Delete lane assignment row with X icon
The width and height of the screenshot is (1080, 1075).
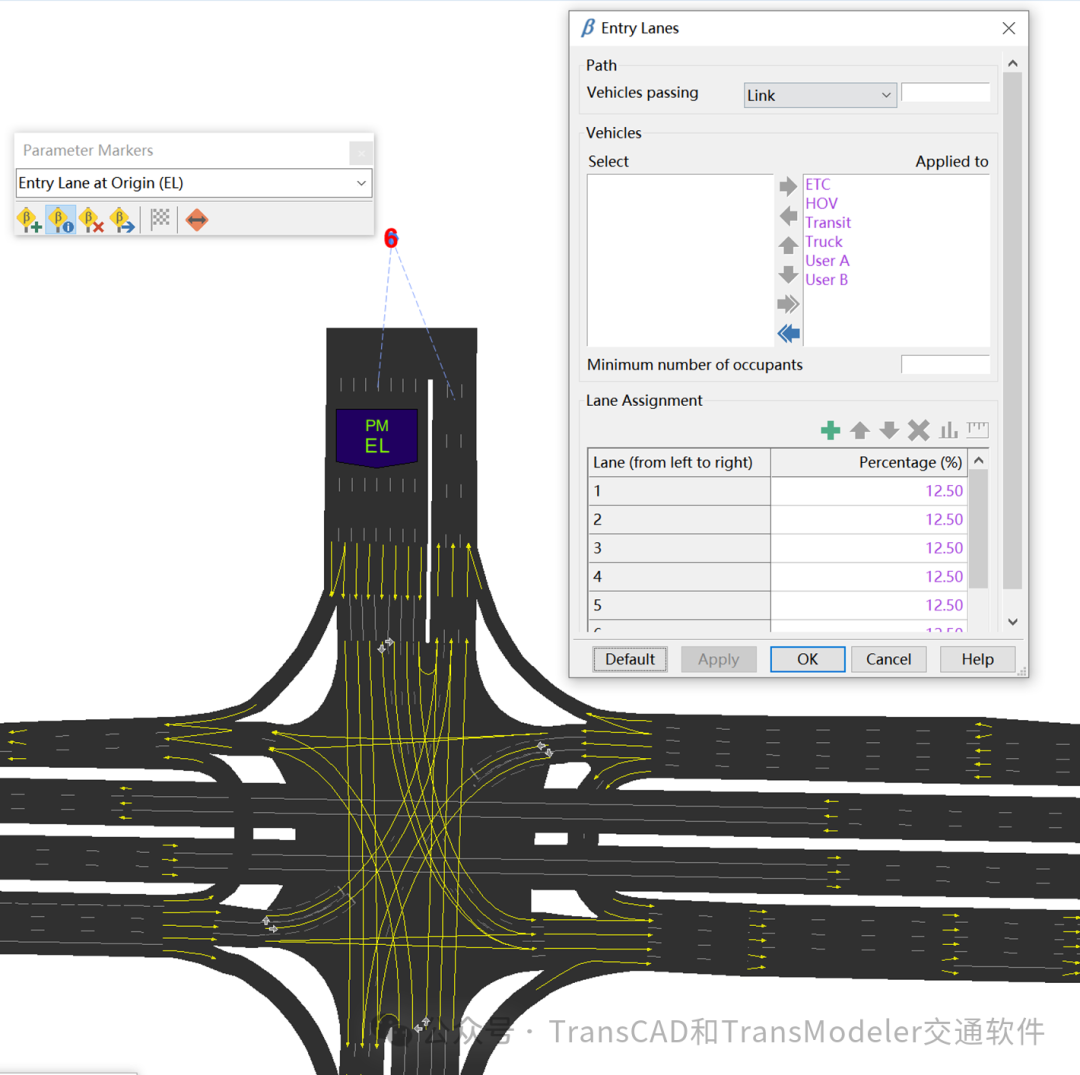pyautogui.click(x=919, y=430)
